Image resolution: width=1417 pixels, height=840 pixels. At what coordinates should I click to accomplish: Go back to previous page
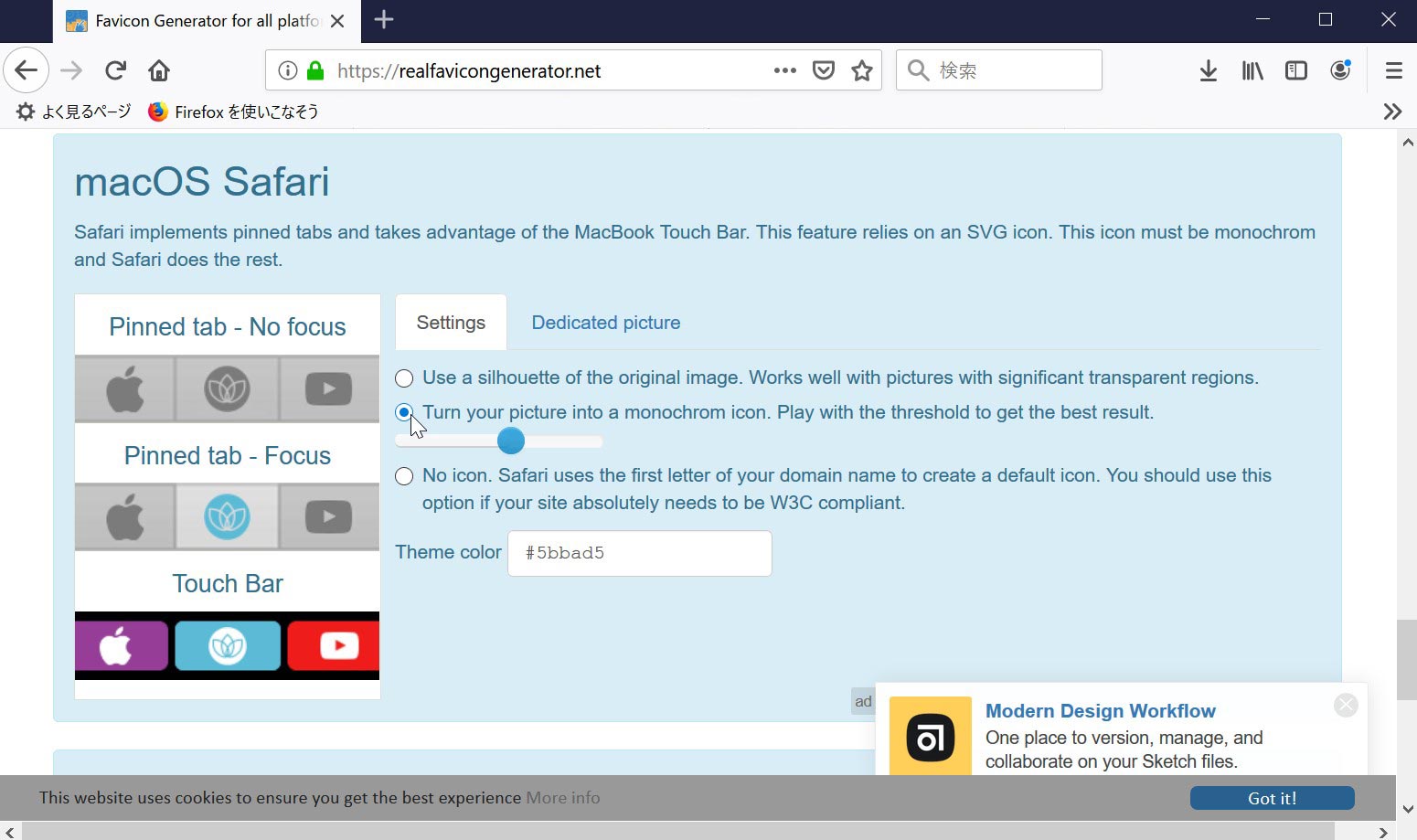pos(27,70)
